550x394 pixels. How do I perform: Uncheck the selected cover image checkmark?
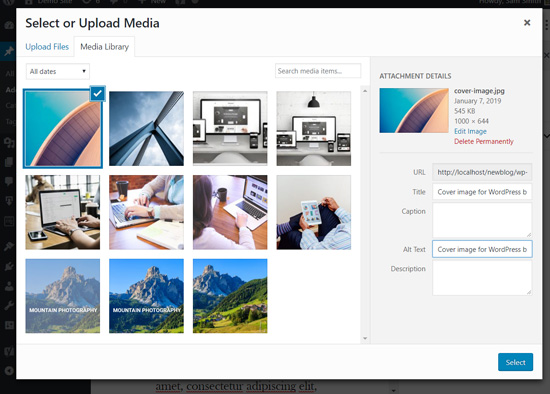point(98,94)
